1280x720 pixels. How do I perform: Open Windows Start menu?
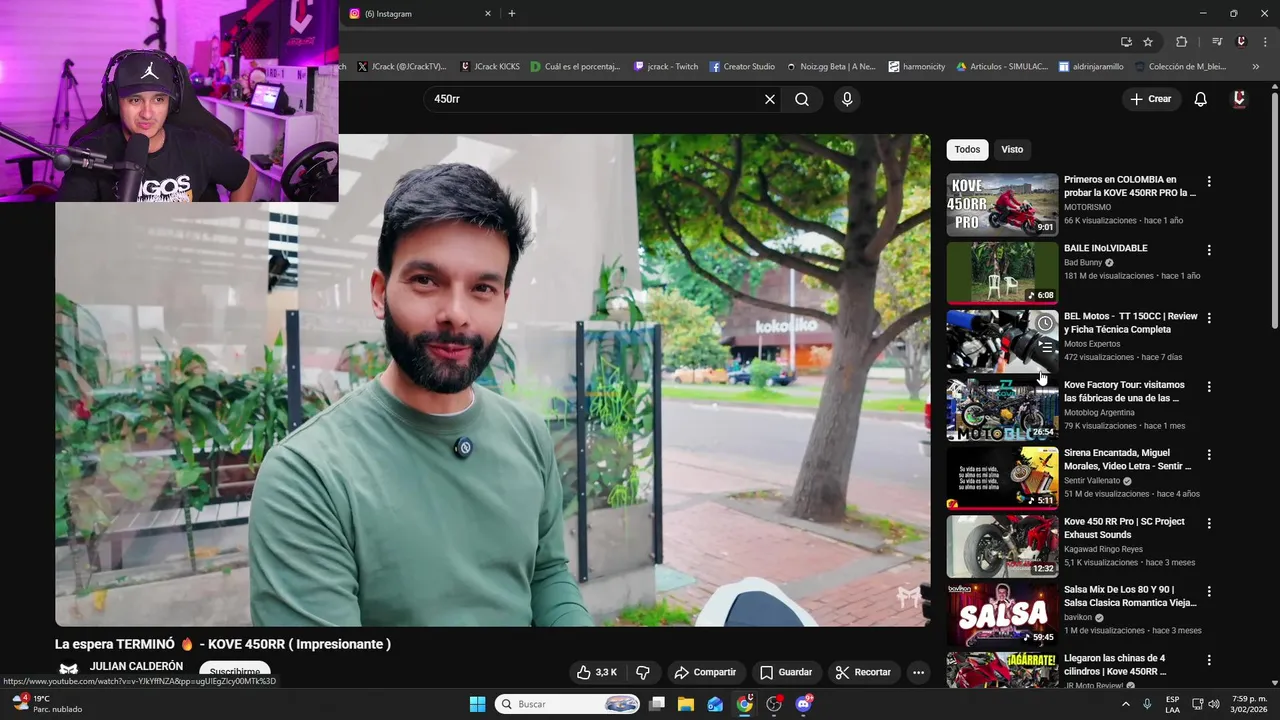tap(477, 704)
